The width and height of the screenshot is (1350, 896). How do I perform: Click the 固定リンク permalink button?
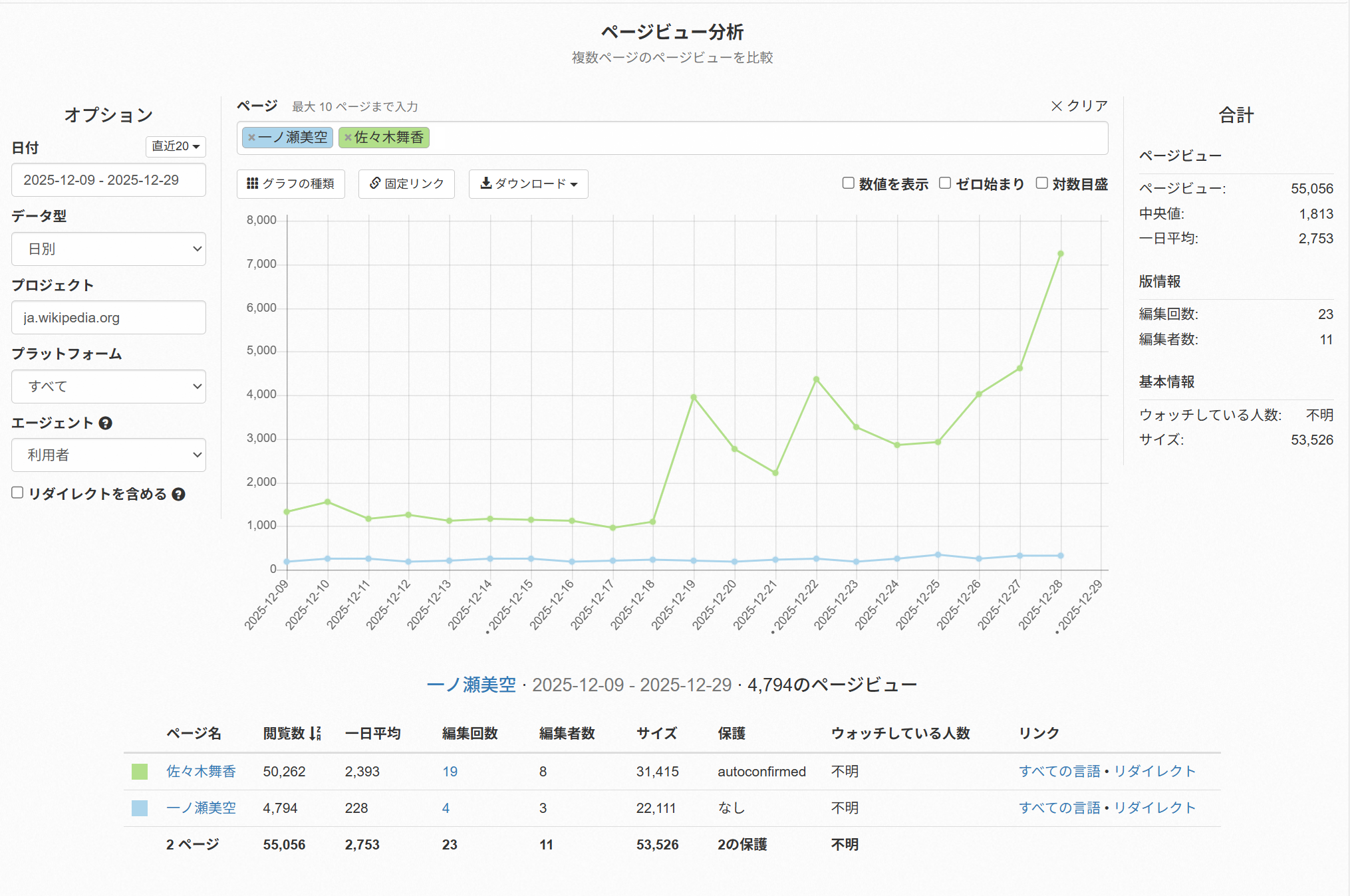pos(406,183)
